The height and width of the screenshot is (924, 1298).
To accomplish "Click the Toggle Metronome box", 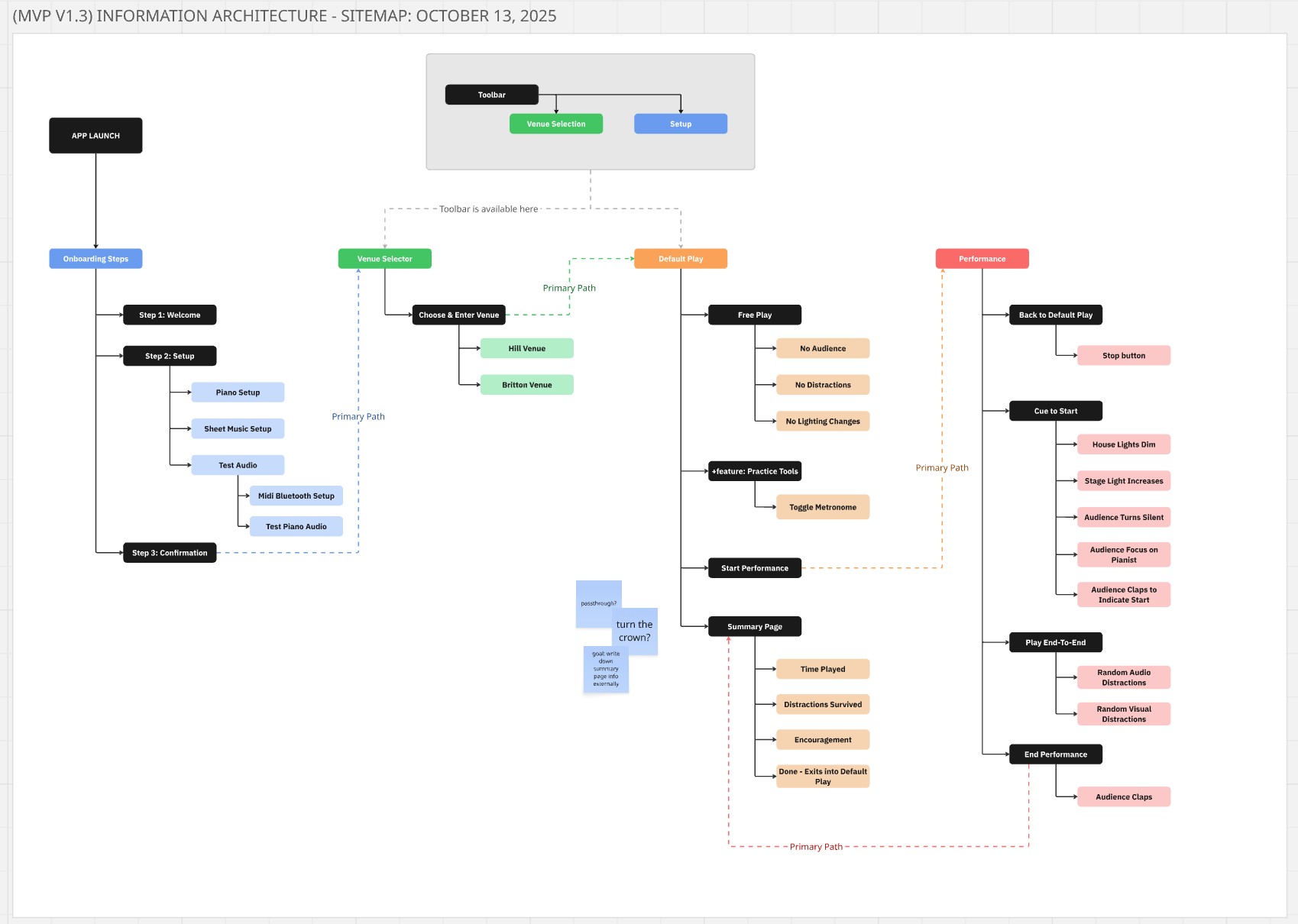I will coord(823,507).
